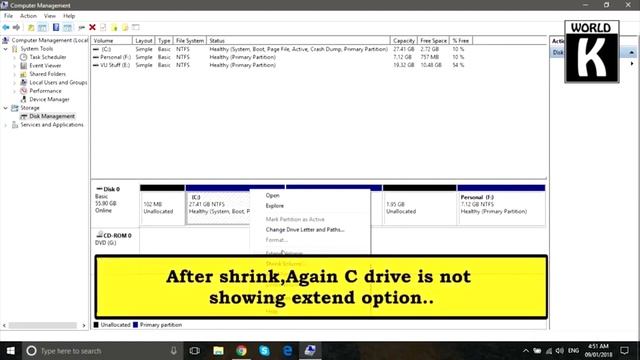Select Shared Folders in the tree
640x360 pixels.
pos(47,74)
